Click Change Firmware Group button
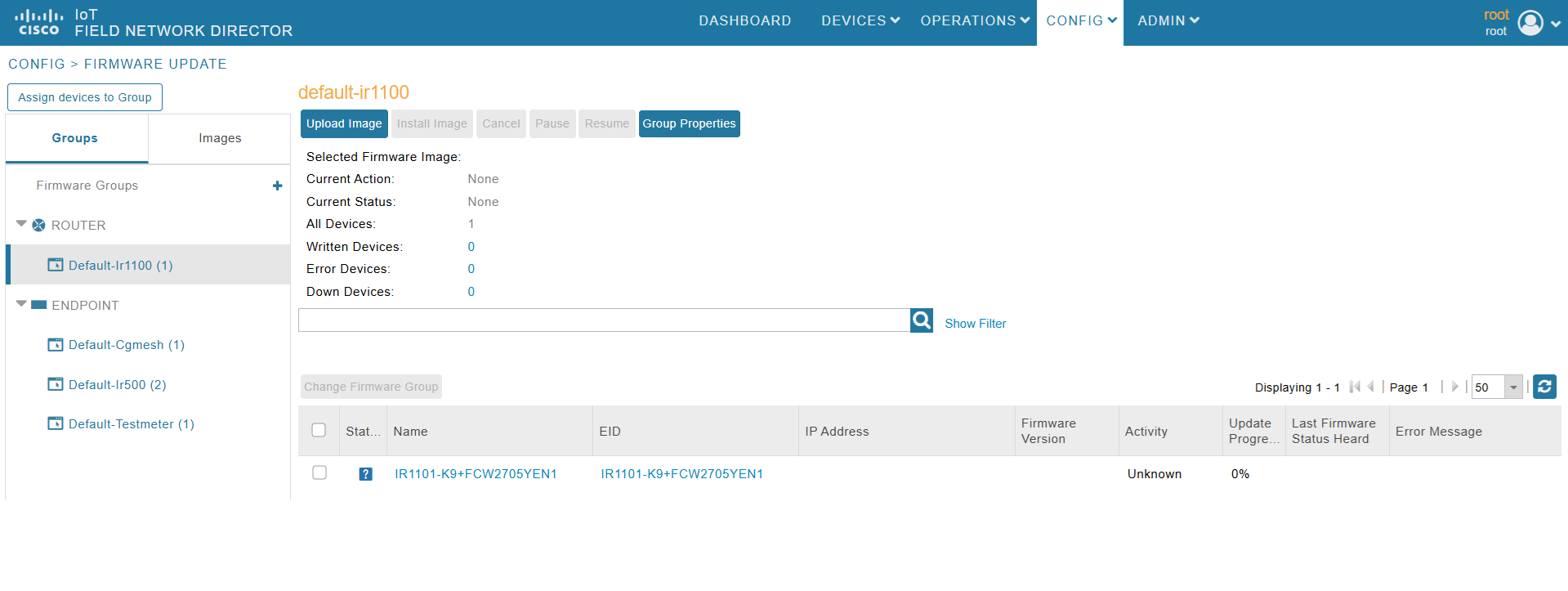This screenshot has height=591, width=1568. 371,387
